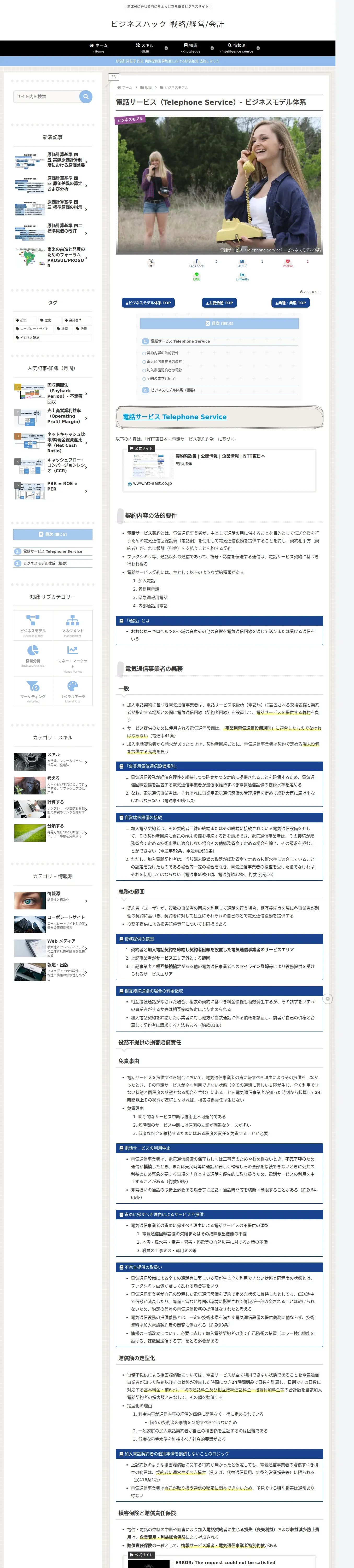Close the main table of contents (目次 閉じる)
This screenshot has height=1568, width=354.
(219, 323)
